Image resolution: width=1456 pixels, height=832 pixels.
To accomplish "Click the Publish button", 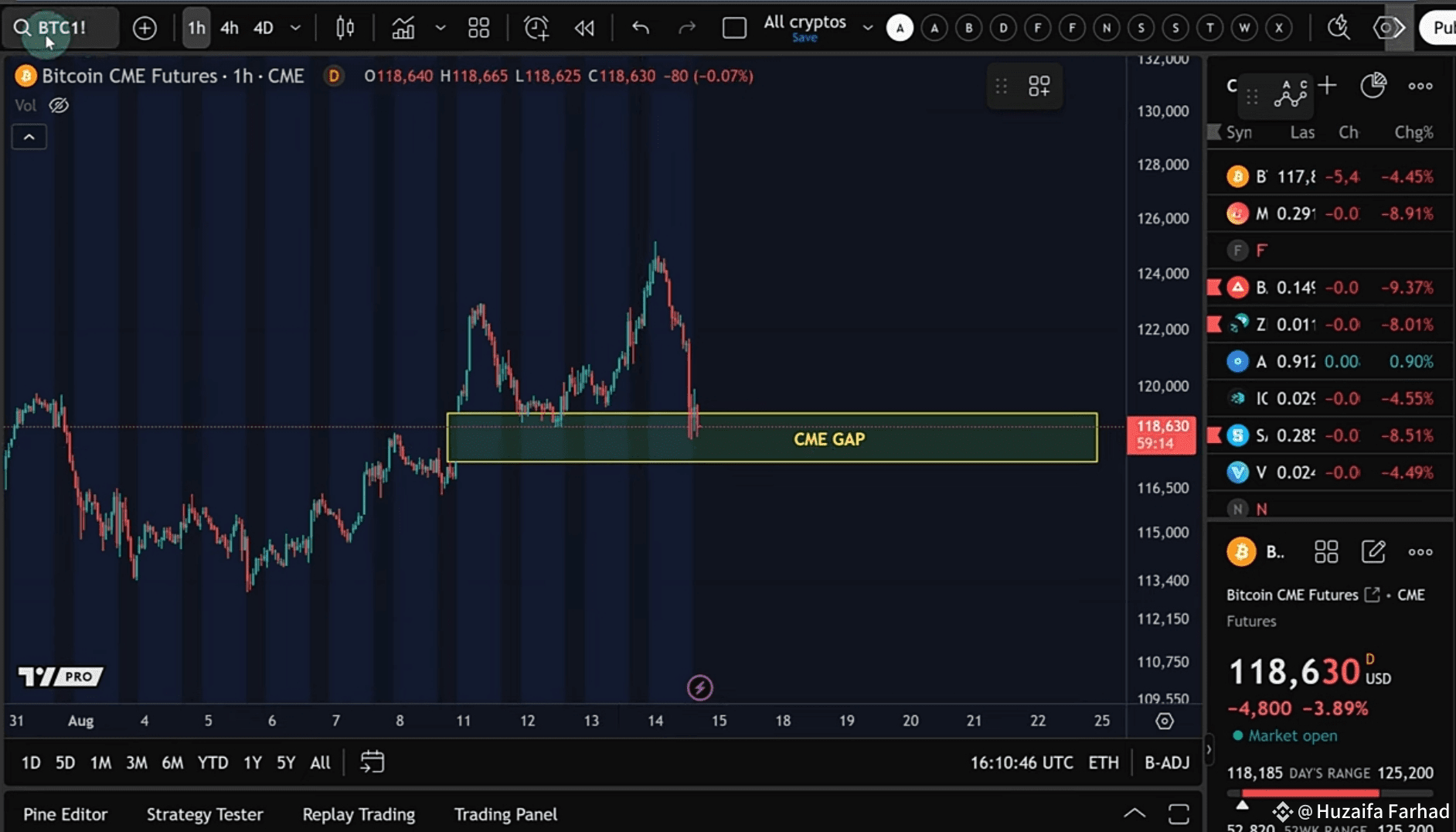I will (x=1438, y=28).
